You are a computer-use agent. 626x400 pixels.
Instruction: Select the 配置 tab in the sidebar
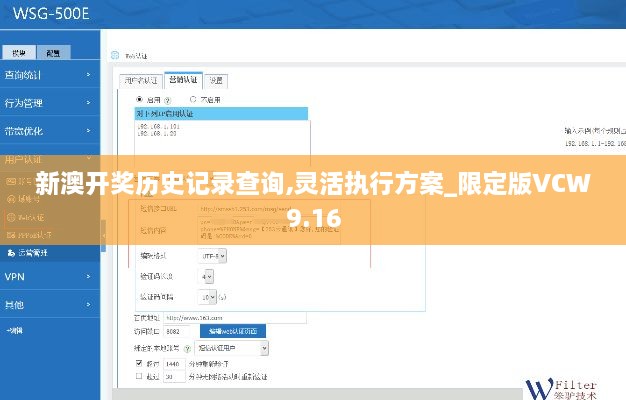pyautogui.click(x=53, y=52)
